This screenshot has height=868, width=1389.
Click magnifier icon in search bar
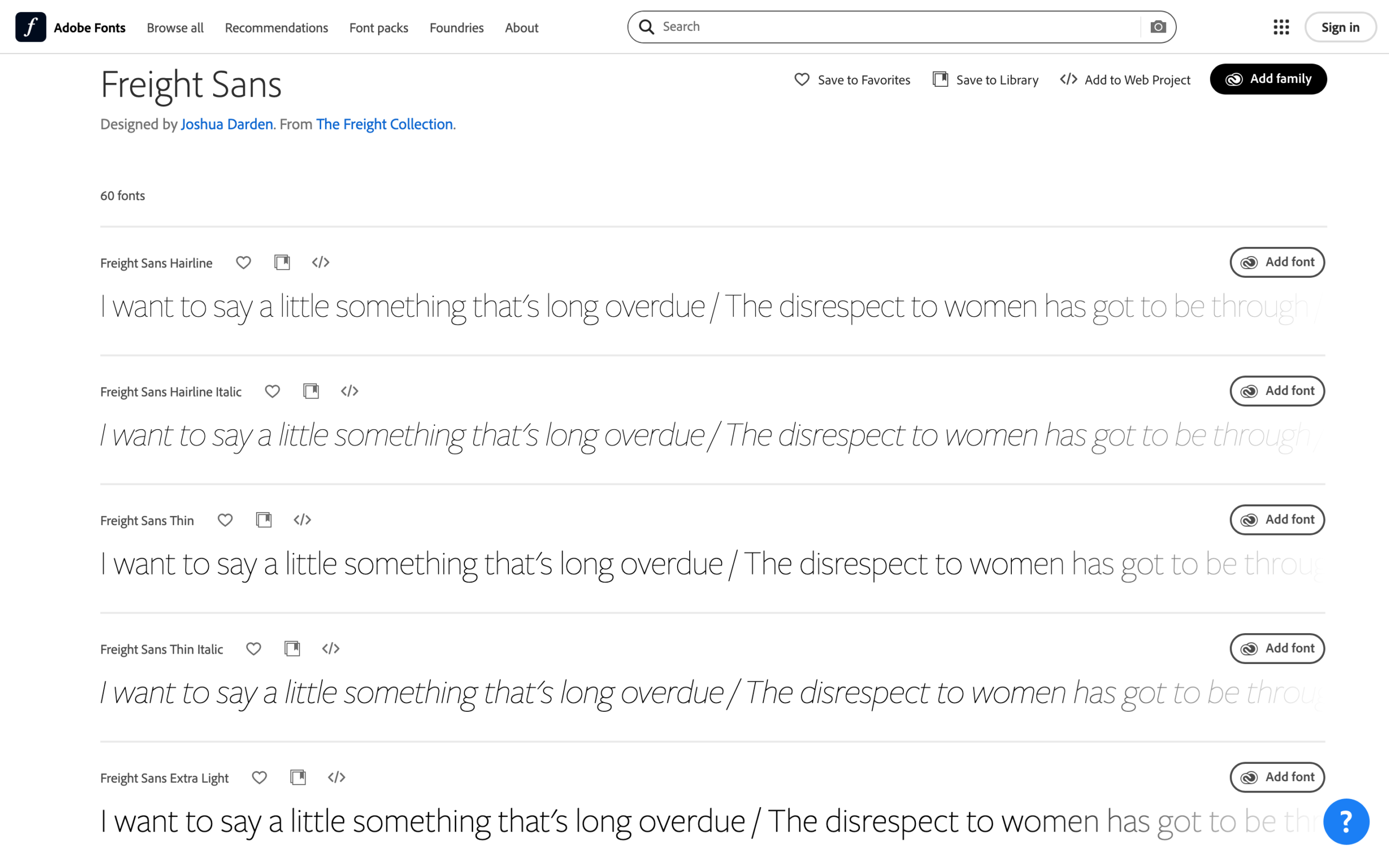[x=646, y=27]
